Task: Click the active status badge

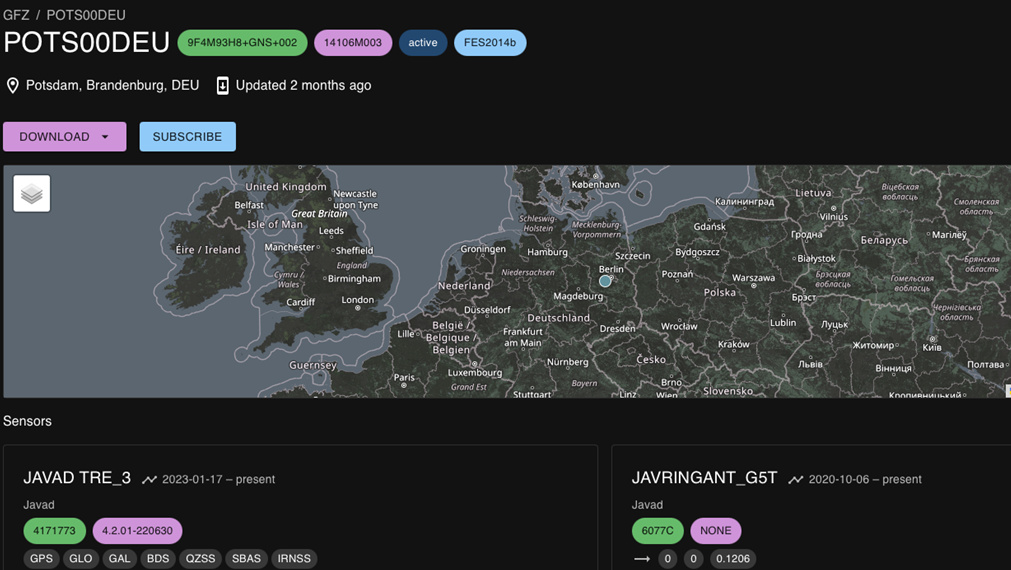Action: (x=423, y=43)
